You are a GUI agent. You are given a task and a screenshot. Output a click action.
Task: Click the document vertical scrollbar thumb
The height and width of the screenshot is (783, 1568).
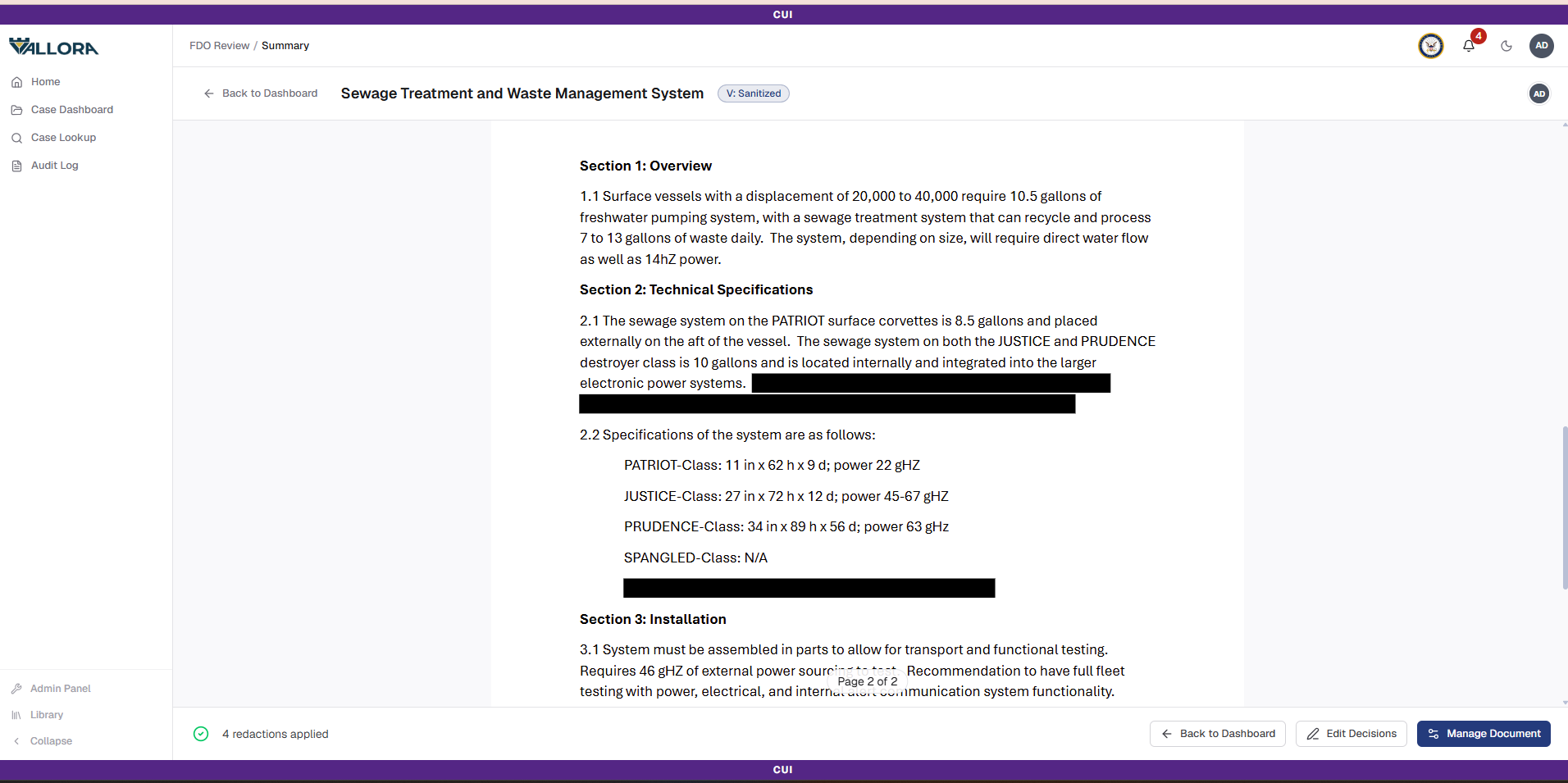[1565, 508]
